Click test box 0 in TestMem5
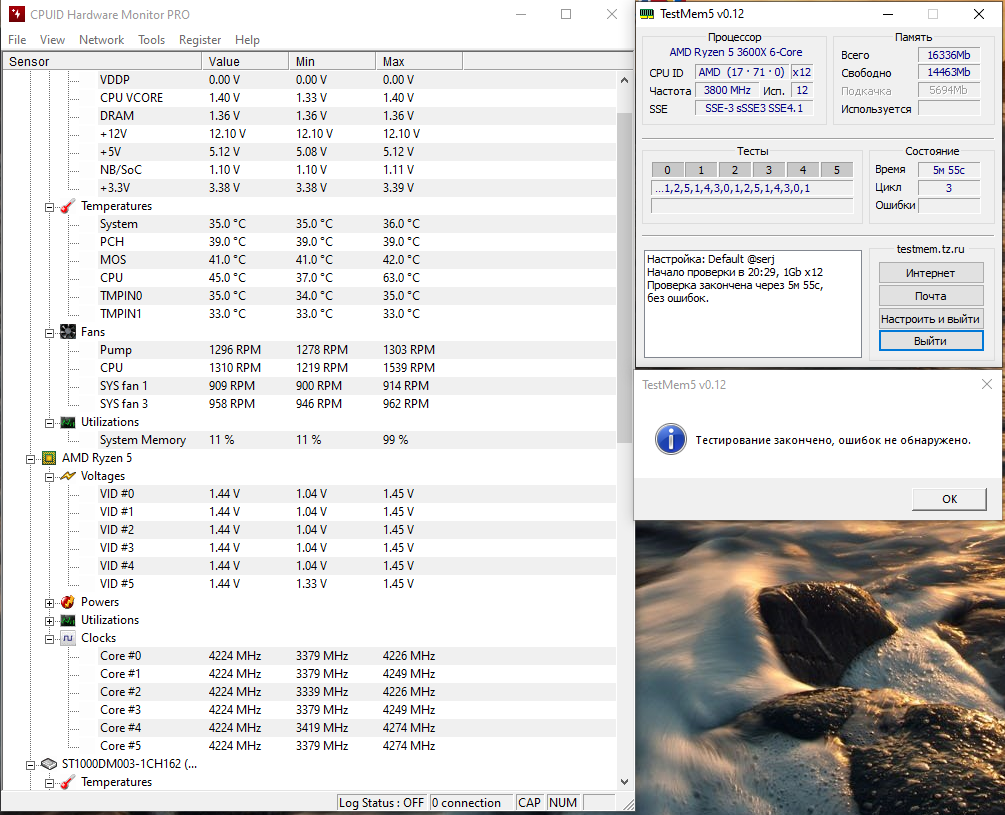Image resolution: width=1005 pixels, height=815 pixels. coord(667,170)
